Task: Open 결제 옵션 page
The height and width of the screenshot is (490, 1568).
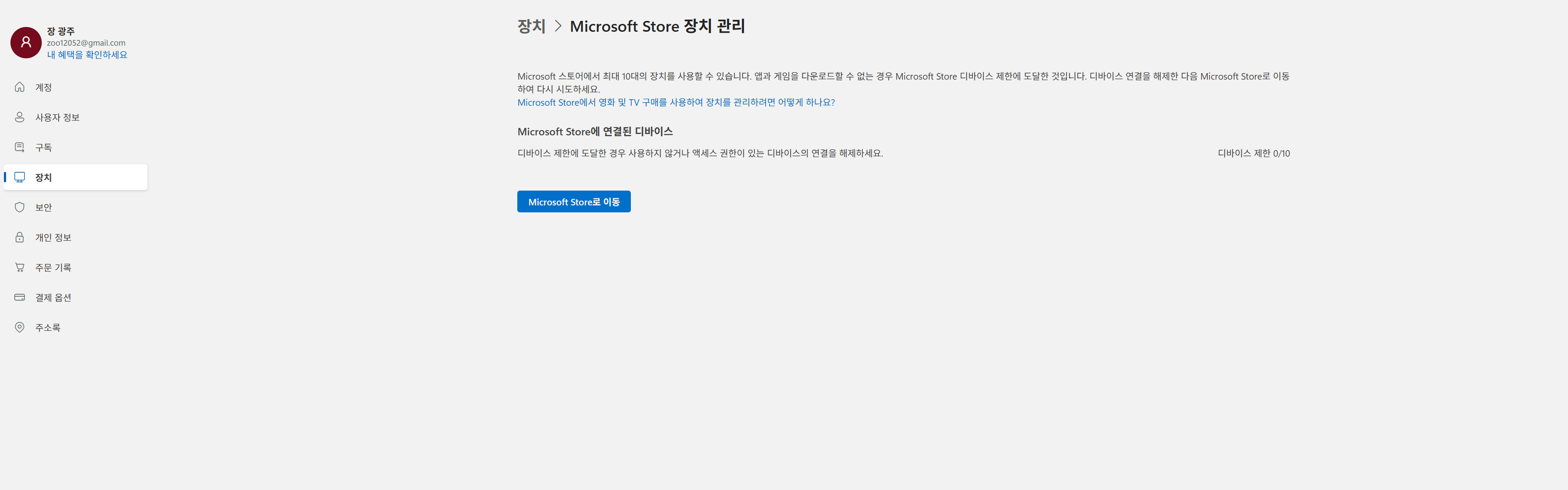Action: (75, 297)
